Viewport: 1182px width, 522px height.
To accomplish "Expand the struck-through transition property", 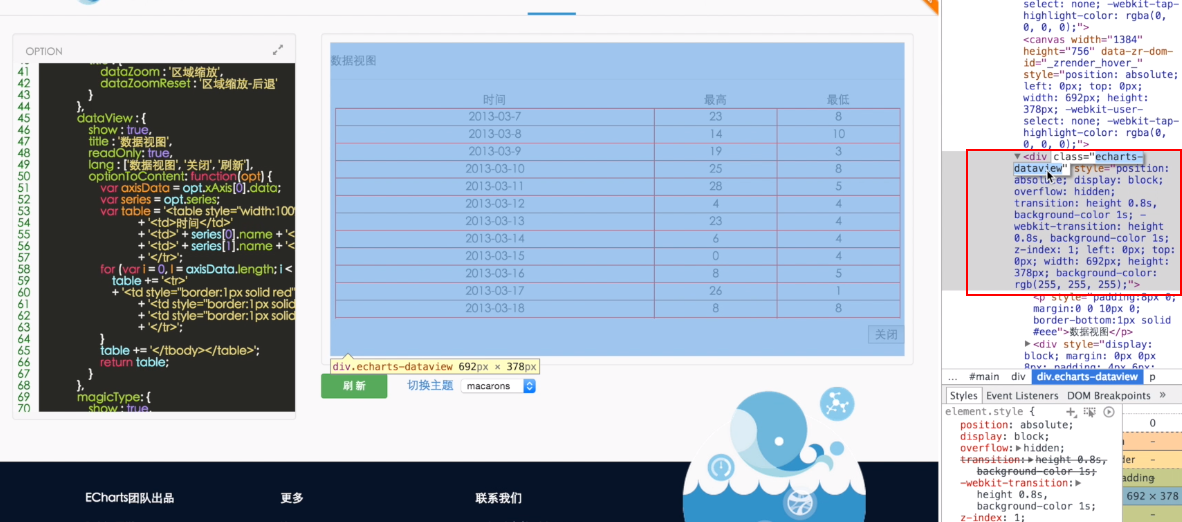I will coord(1030,459).
